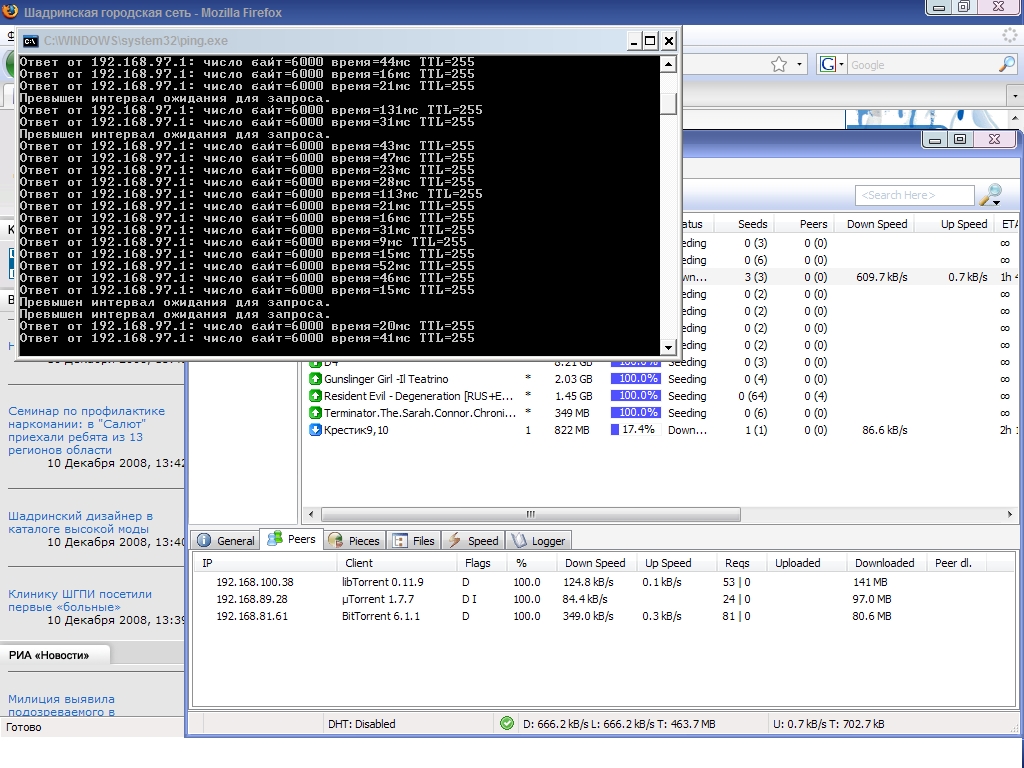The image size is (1024, 768).
Task: Select peer 192.168.100.38
Action: 255,582
